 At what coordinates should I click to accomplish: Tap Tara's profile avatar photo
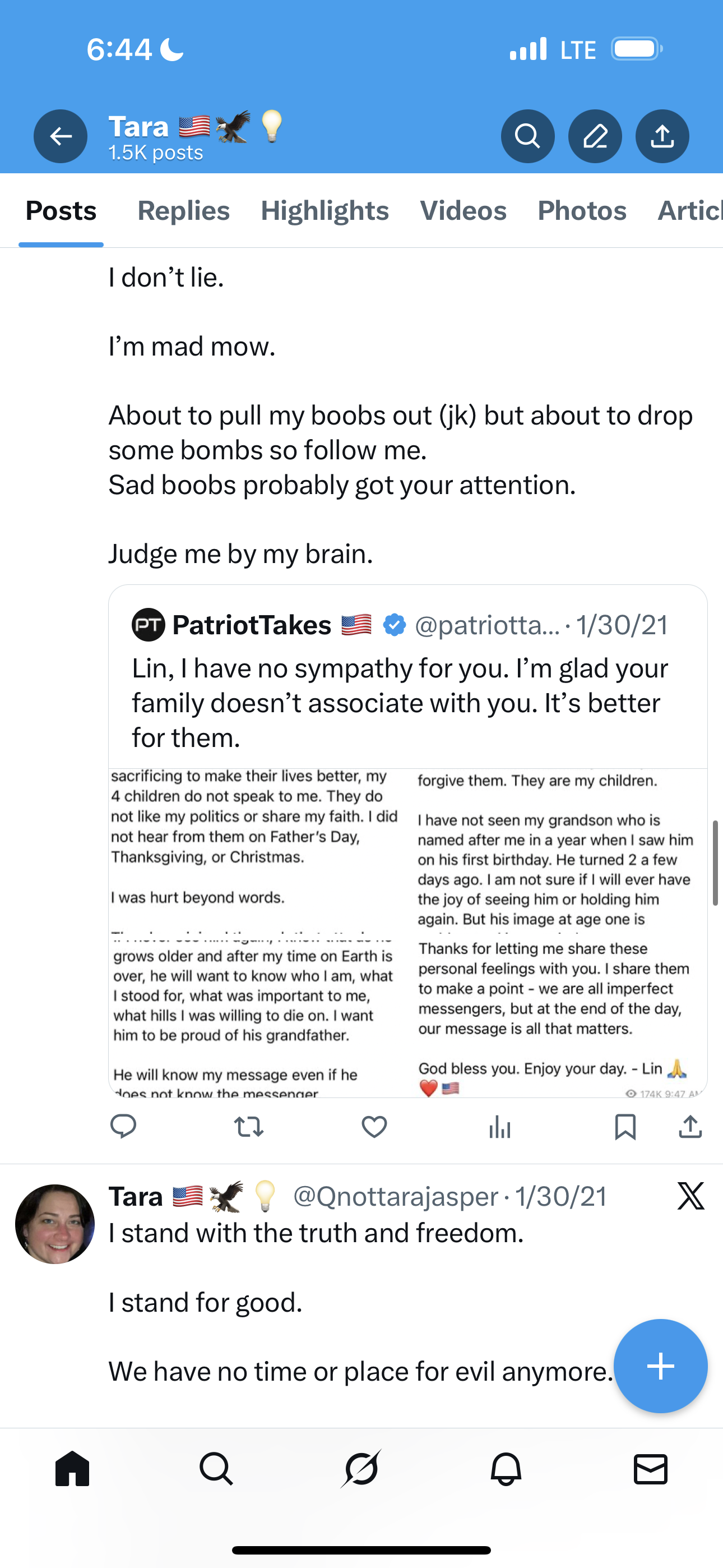[55, 1224]
